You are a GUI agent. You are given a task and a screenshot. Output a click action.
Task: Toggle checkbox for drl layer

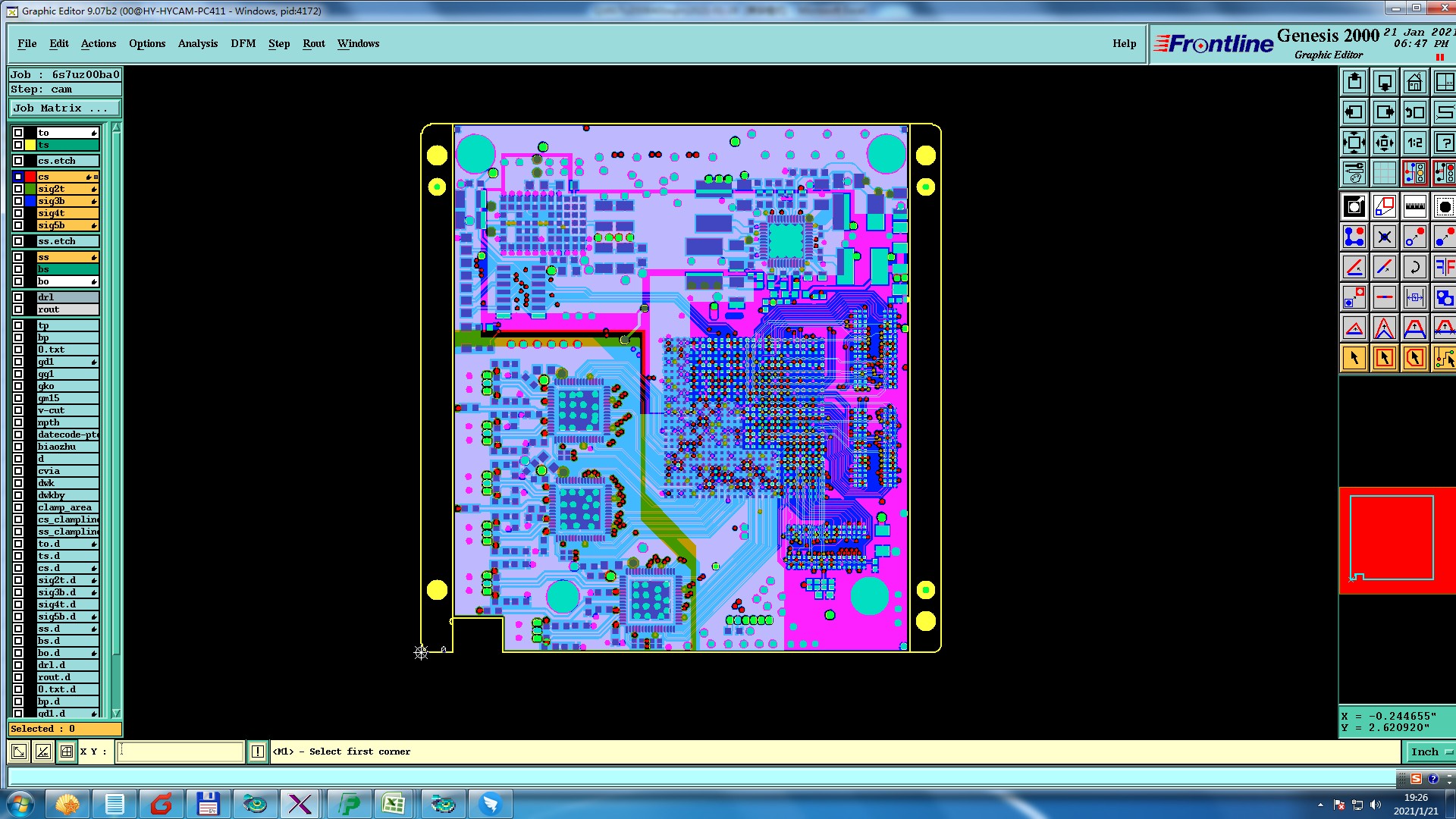(x=18, y=297)
